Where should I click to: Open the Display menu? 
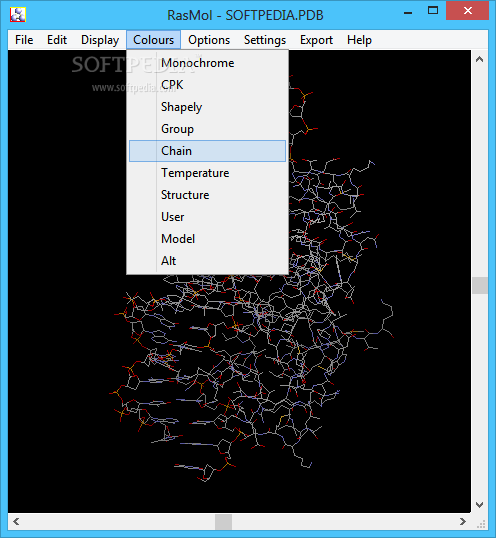point(100,40)
